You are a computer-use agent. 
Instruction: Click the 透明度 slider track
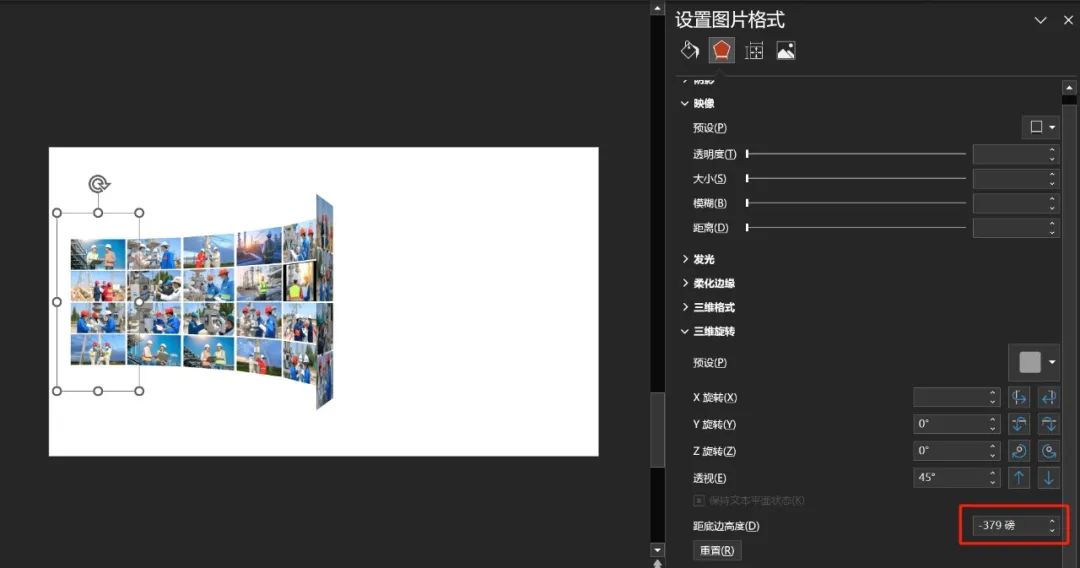(x=856, y=154)
